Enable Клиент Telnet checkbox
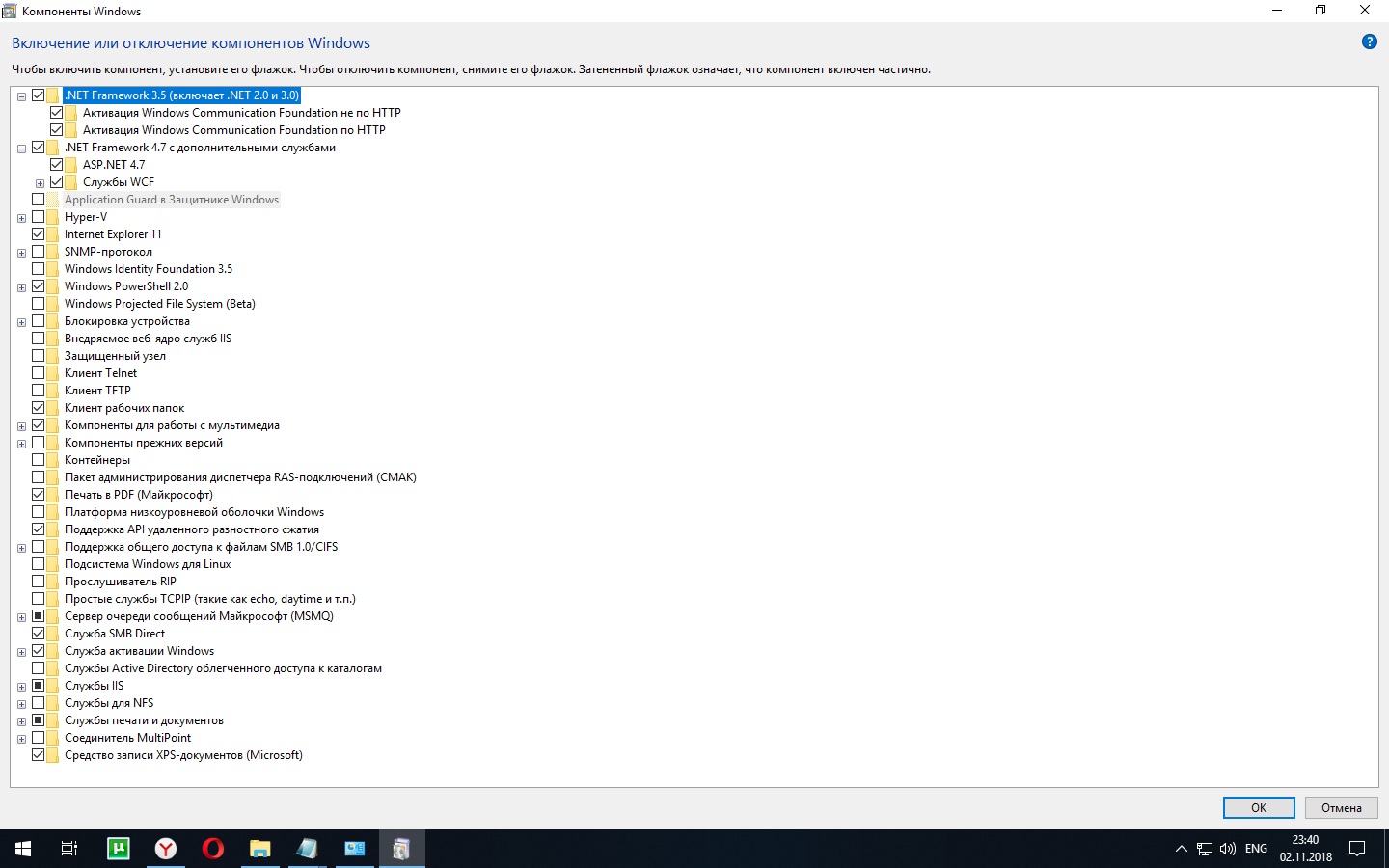This screenshot has width=1389, height=868. pyautogui.click(x=39, y=373)
